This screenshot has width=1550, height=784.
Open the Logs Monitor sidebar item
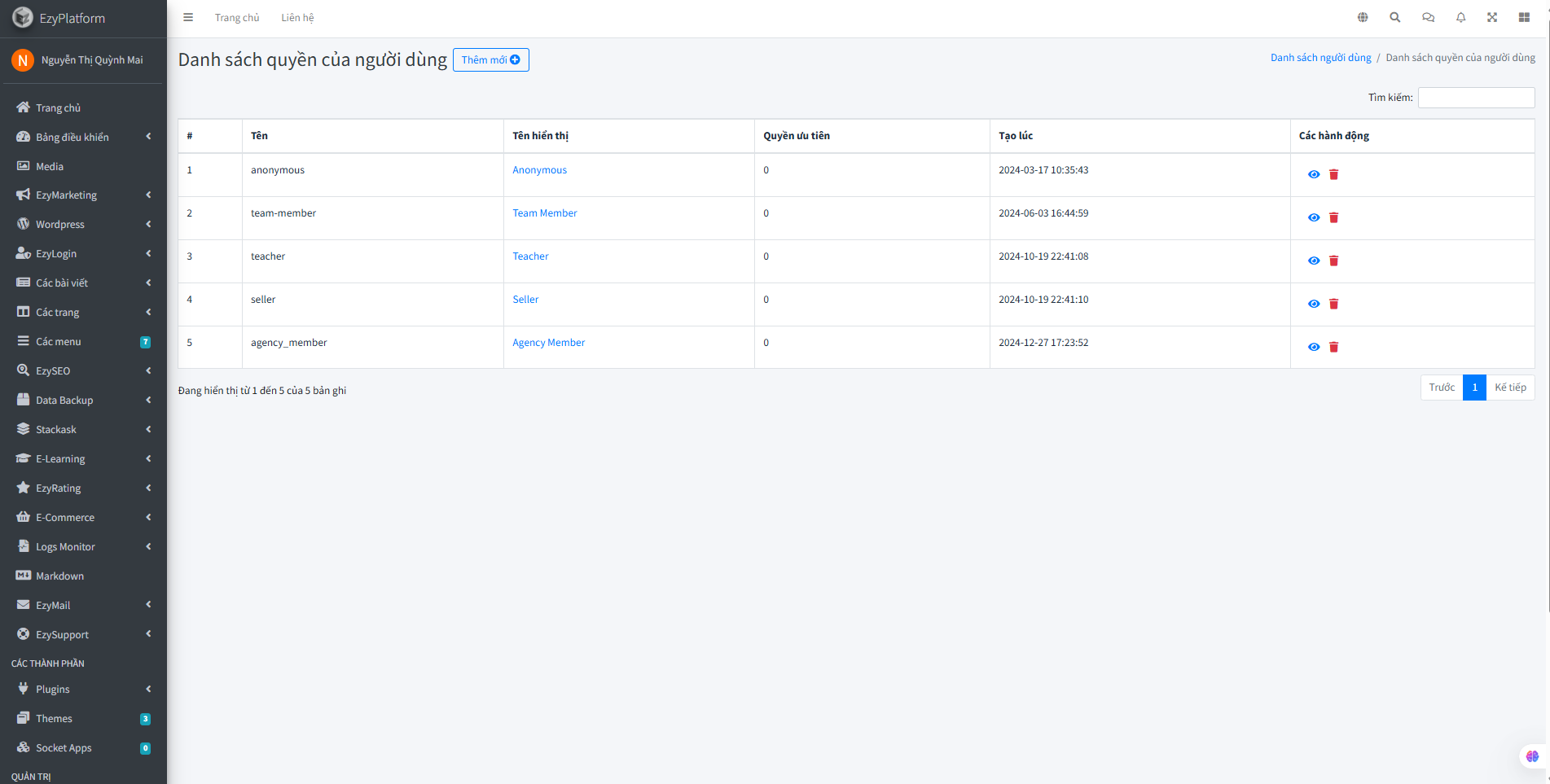[x=83, y=547]
